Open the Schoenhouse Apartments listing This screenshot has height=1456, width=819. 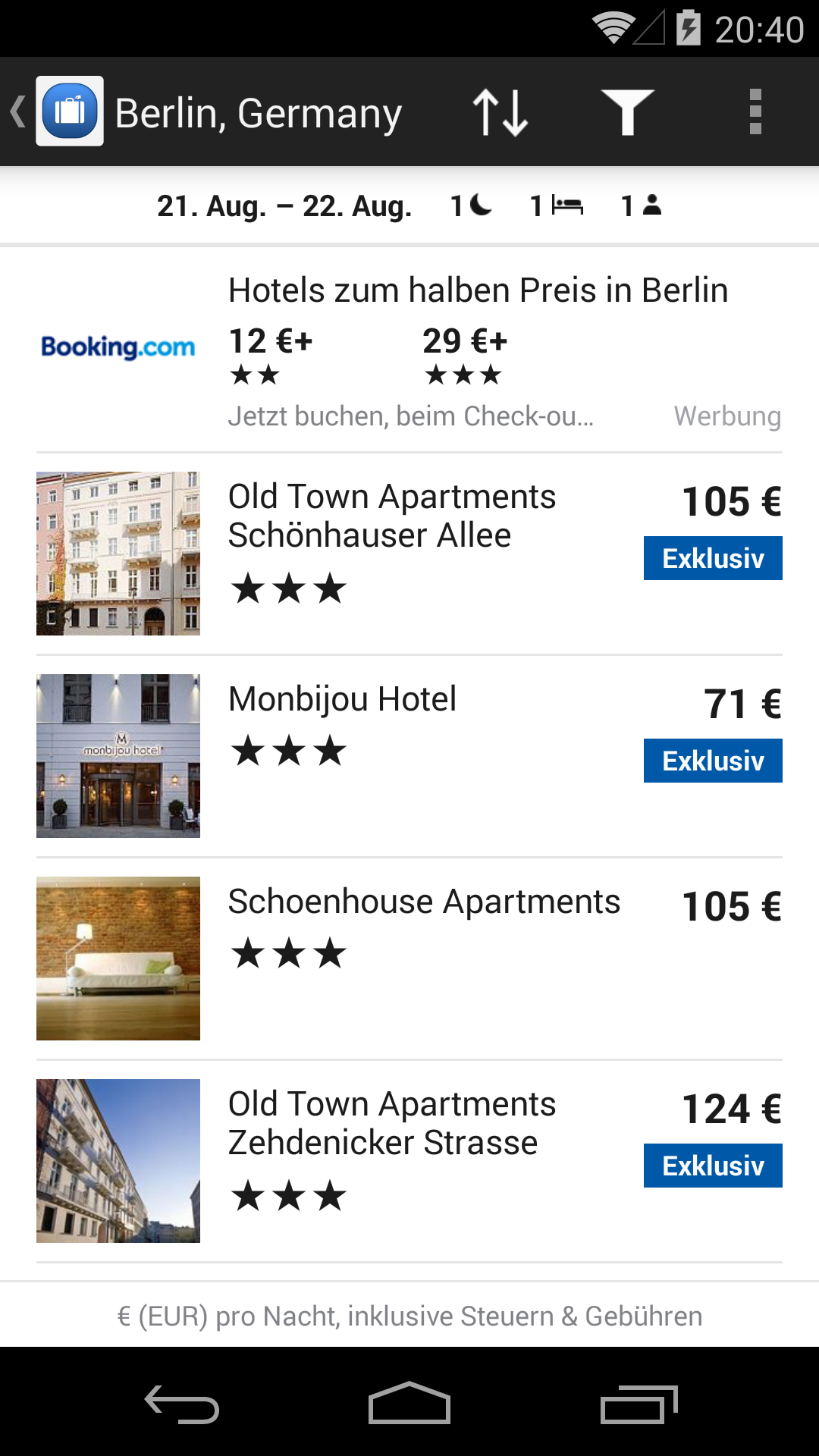tap(409, 959)
